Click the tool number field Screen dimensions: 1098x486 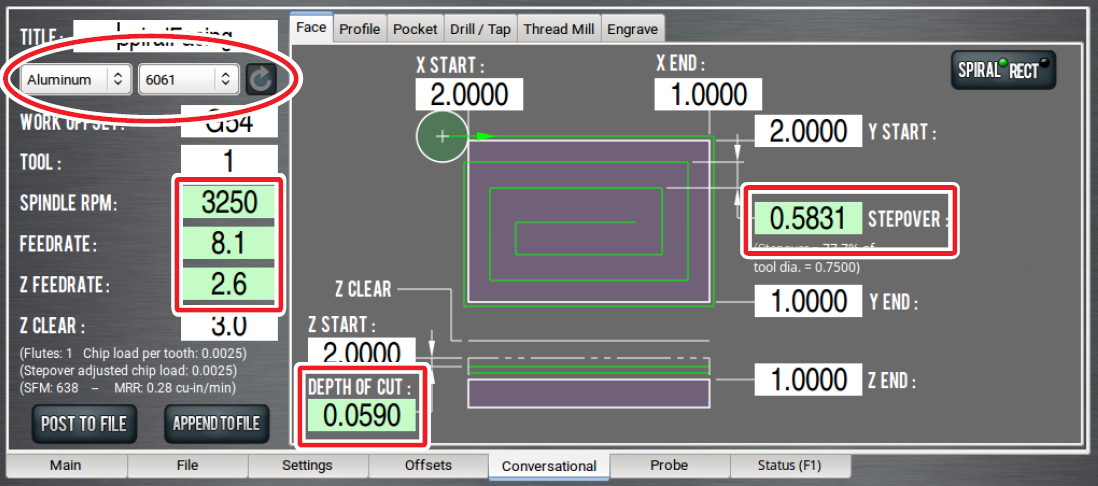(x=228, y=161)
